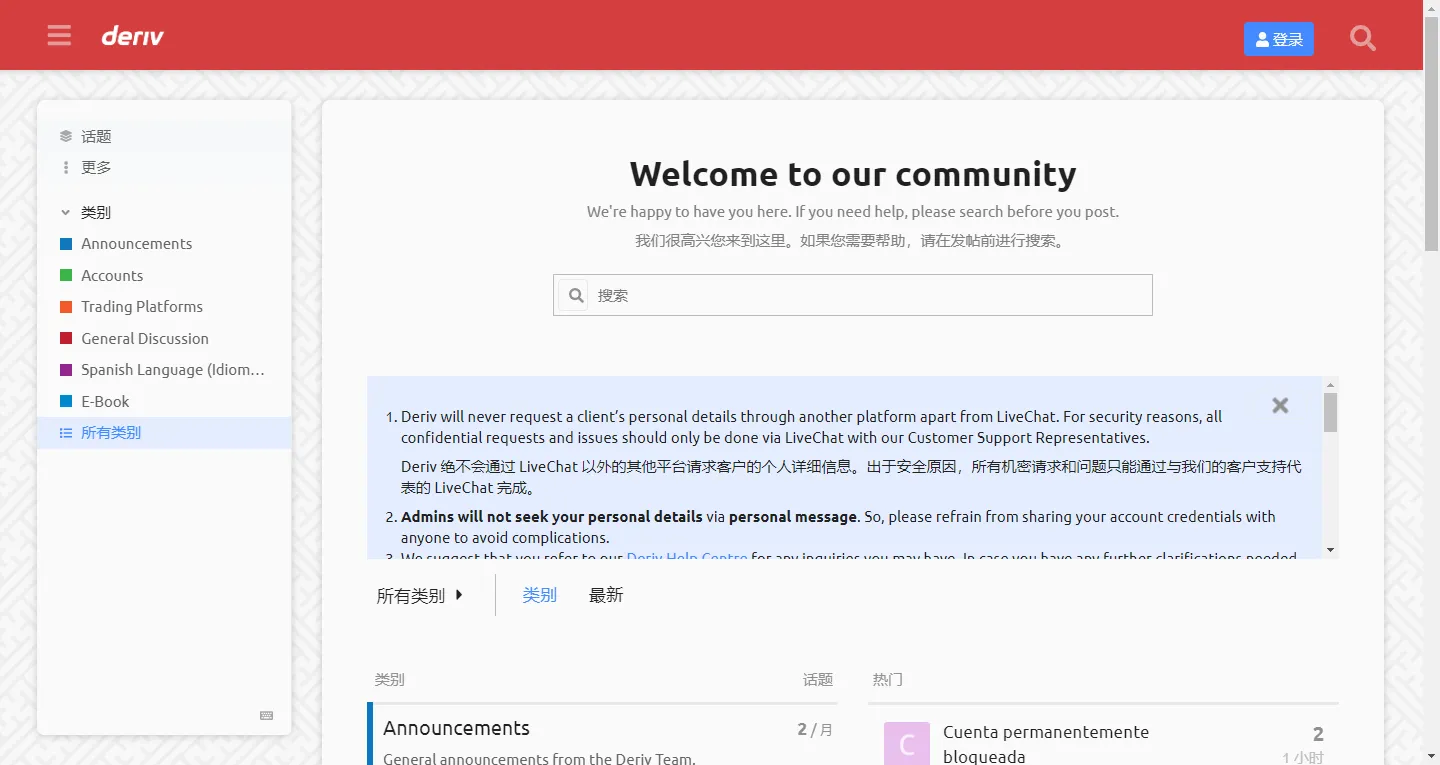
Task: Expand the 更多 sidebar menu
Action: [x=164, y=167]
